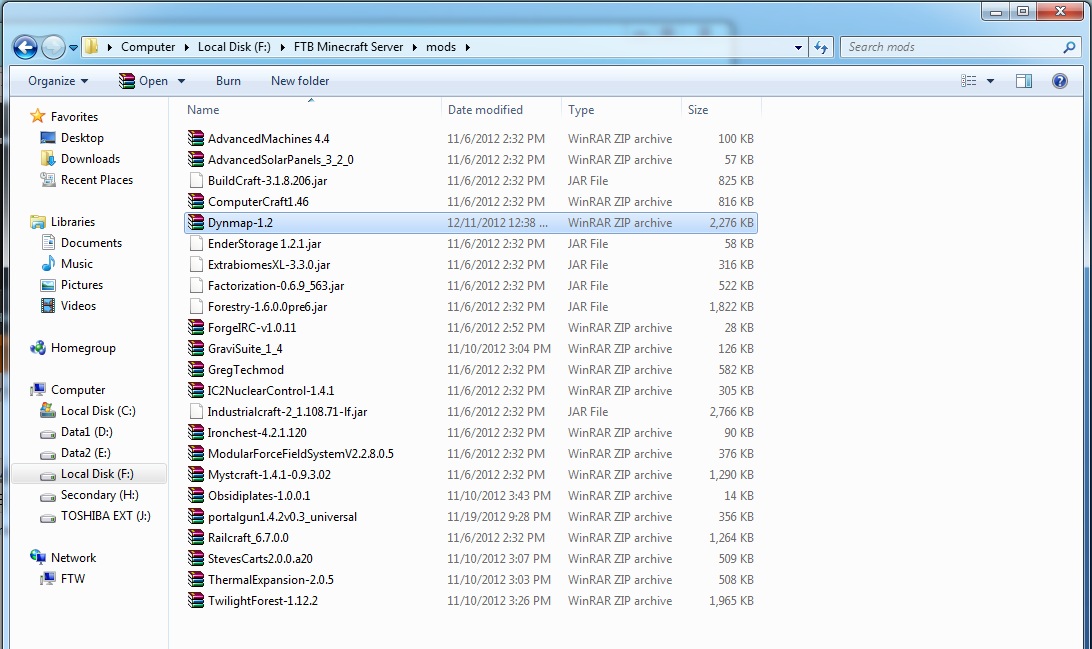Sort by the Size column header
The height and width of the screenshot is (649, 1092).
pos(698,110)
